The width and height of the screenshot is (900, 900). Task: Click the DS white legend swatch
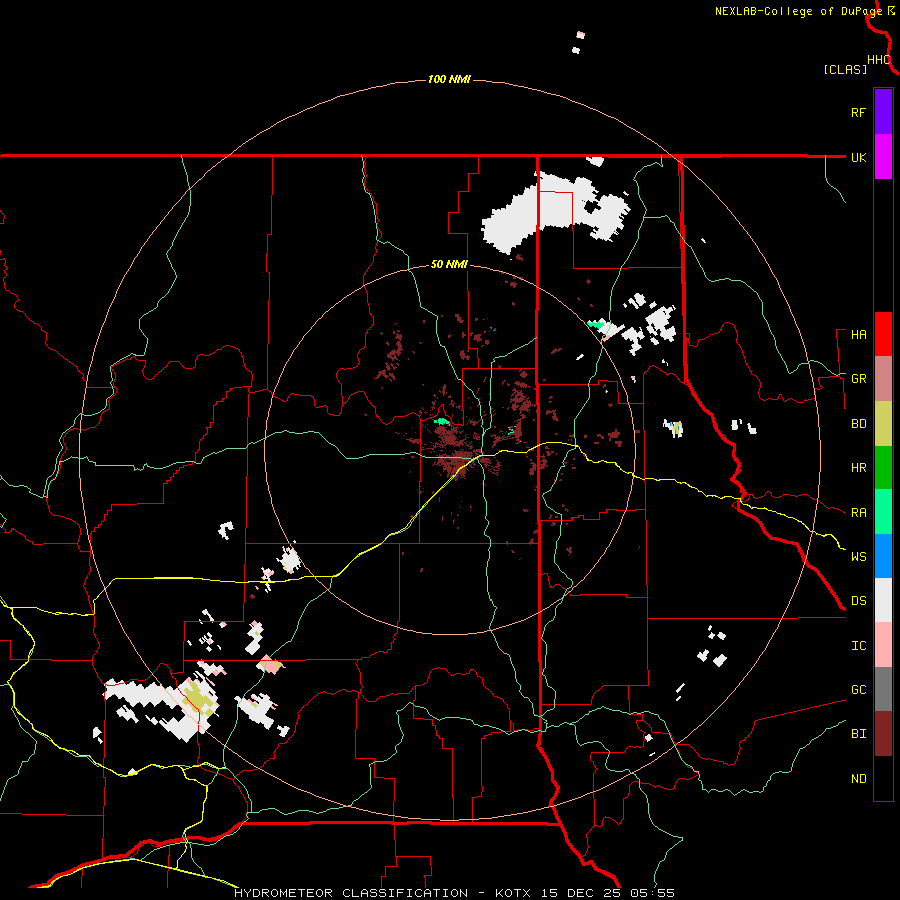pos(883,600)
